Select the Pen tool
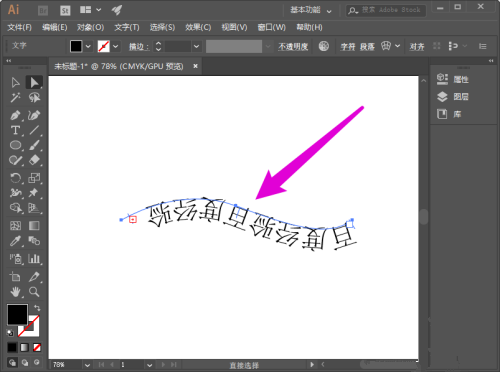Viewport: 500px width, 372px height. (15, 115)
